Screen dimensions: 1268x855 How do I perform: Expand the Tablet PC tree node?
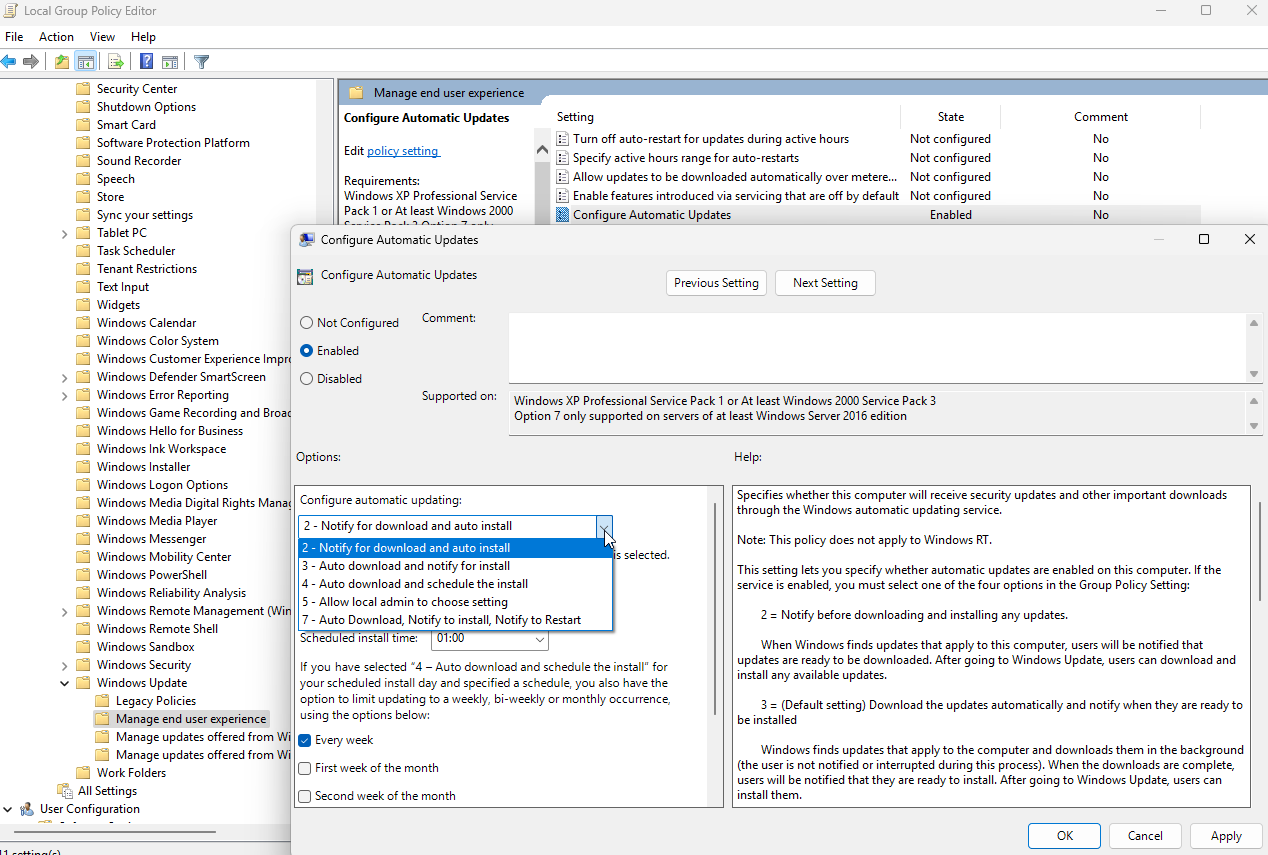[x=65, y=233]
